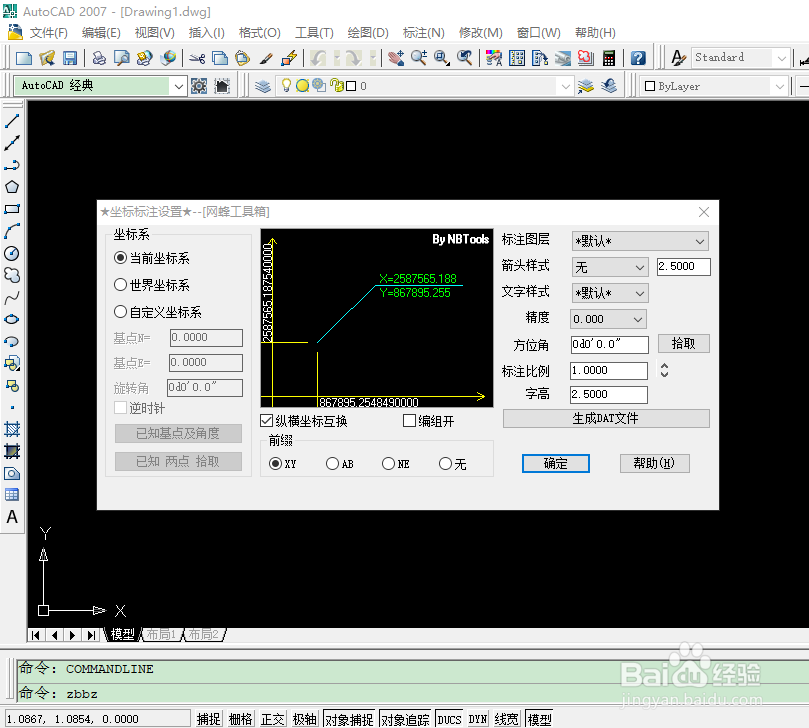Select 世界坐标系 radio button
The image size is (809, 728).
tap(120, 284)
